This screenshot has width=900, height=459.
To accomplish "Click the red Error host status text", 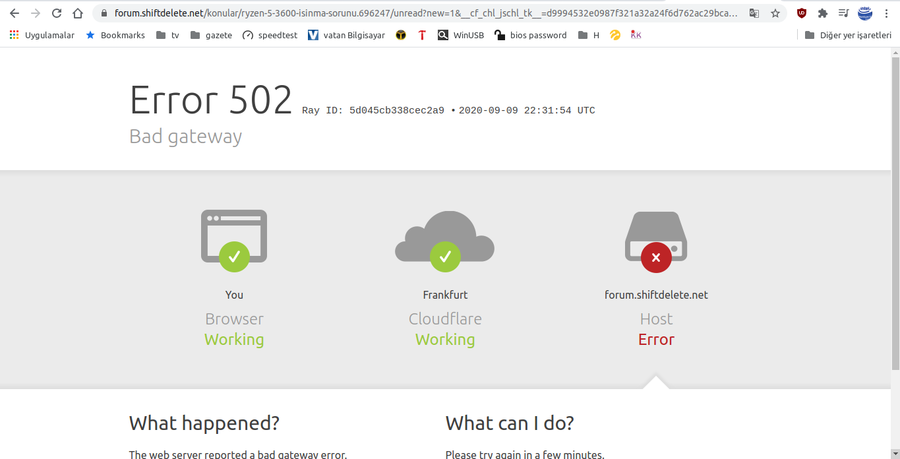I will coord(656,339).
